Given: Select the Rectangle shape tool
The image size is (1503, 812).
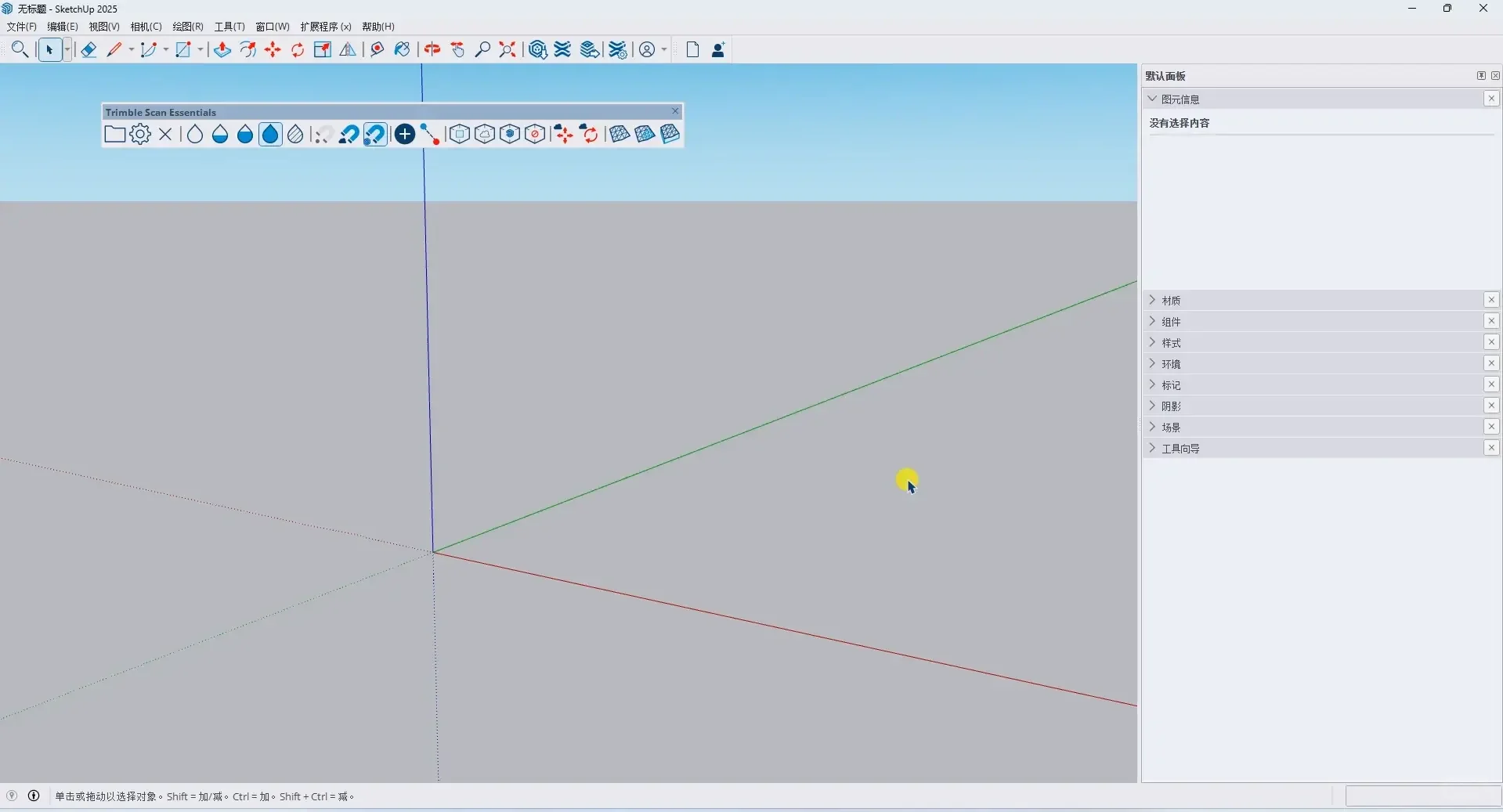Looking at the screenshot, I should (183, 50).
